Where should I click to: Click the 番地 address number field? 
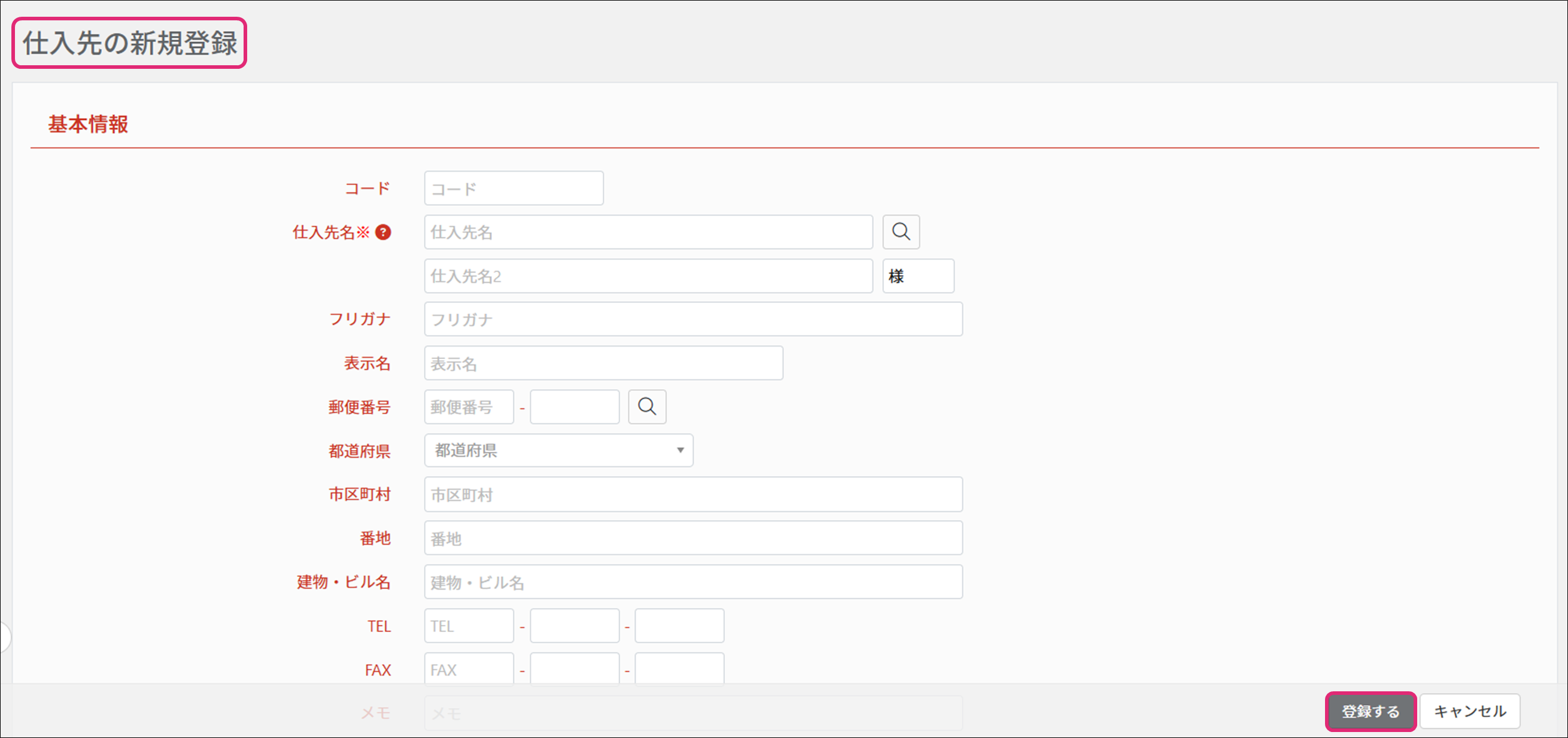click(693, 538)
